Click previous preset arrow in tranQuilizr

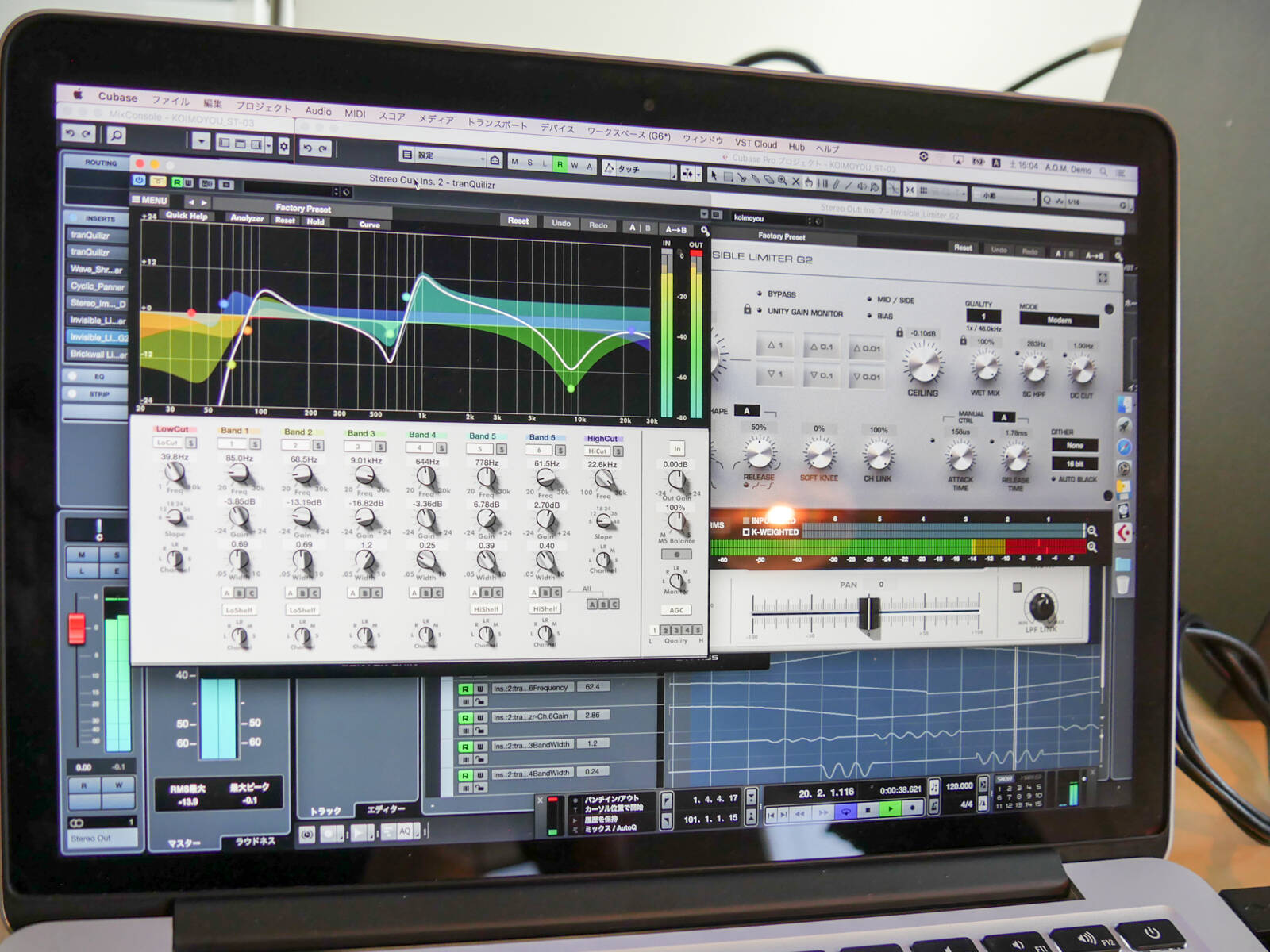(190, 202)
